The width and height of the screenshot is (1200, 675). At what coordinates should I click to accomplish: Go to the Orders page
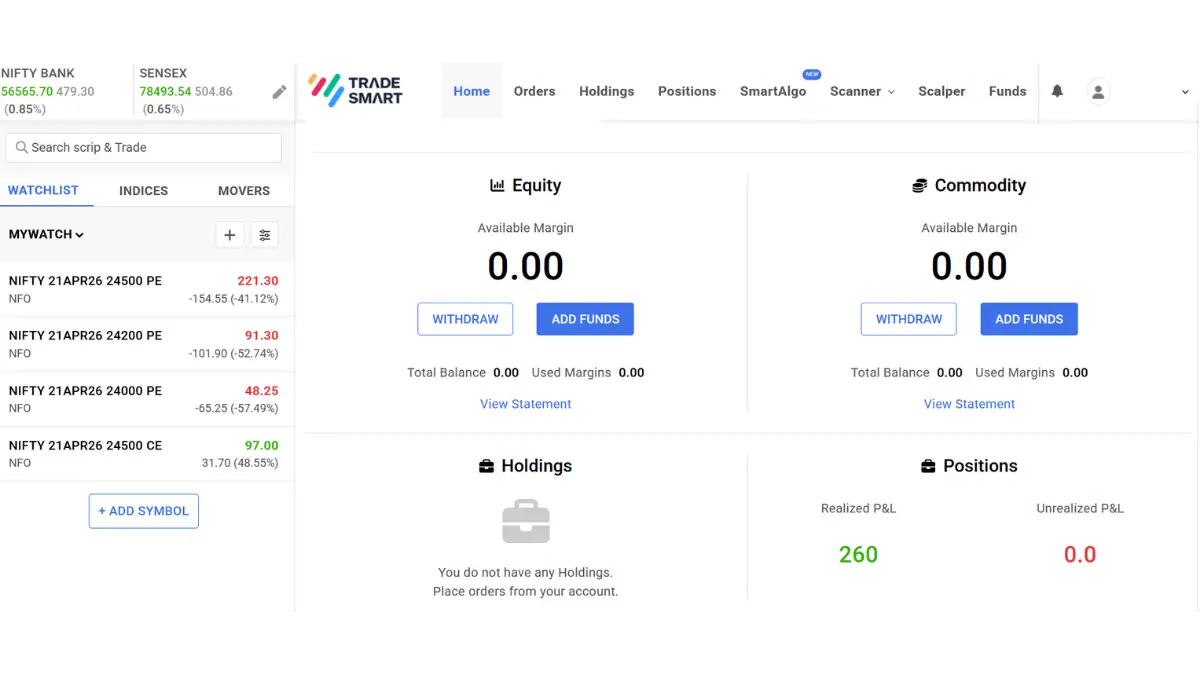tap(534, 91)
